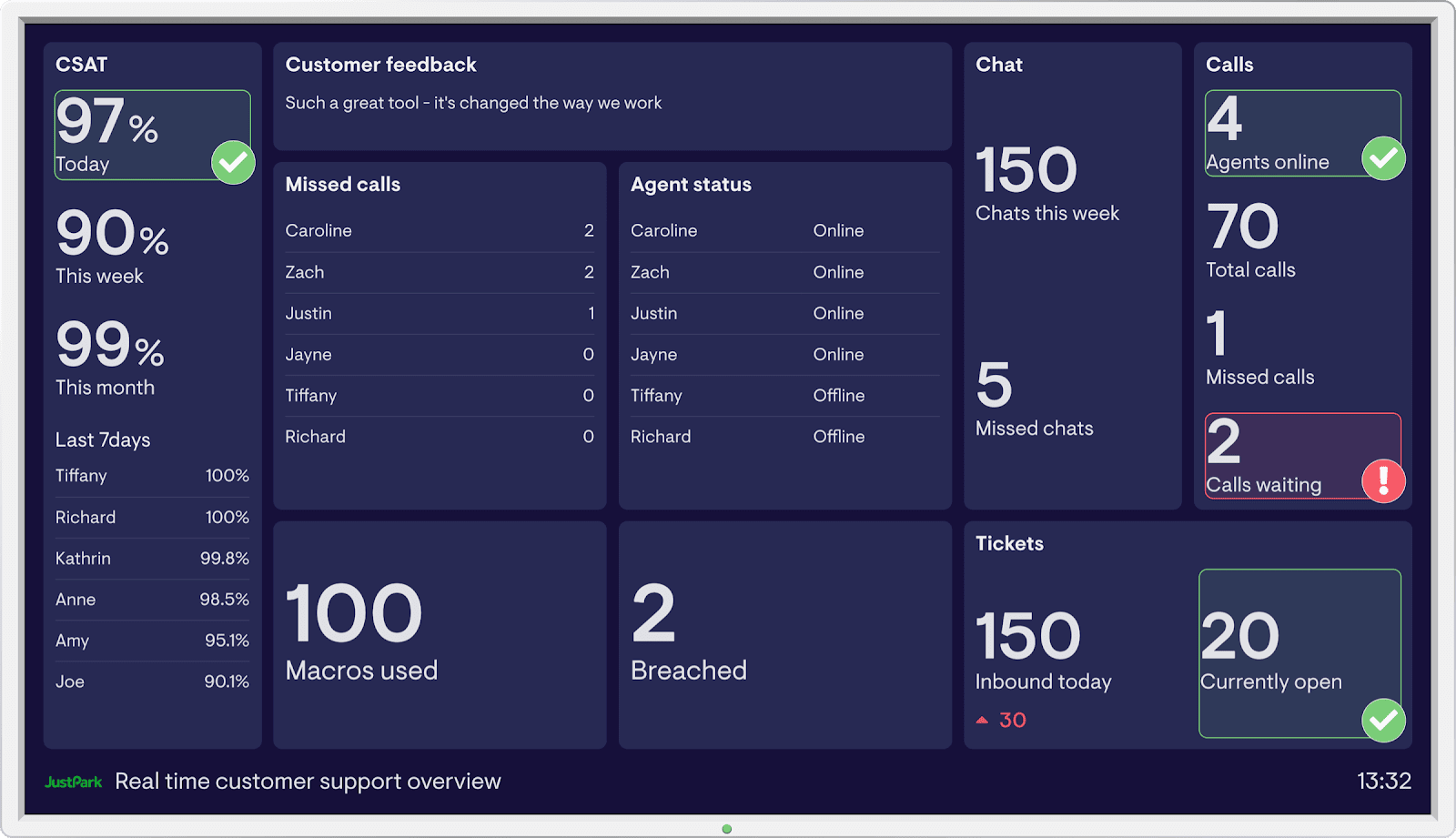
Task: Click Amy's 95.1% score
Action: click(227, 641)
